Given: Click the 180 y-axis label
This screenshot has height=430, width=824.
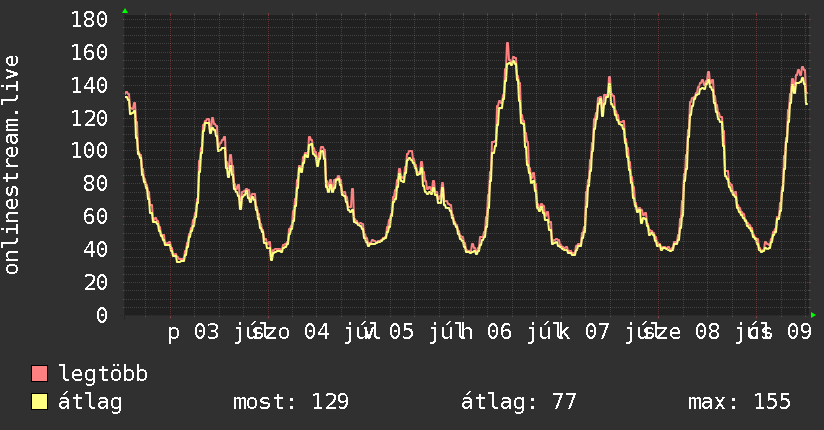Looking at the screenshot, I should coord(89,19).
